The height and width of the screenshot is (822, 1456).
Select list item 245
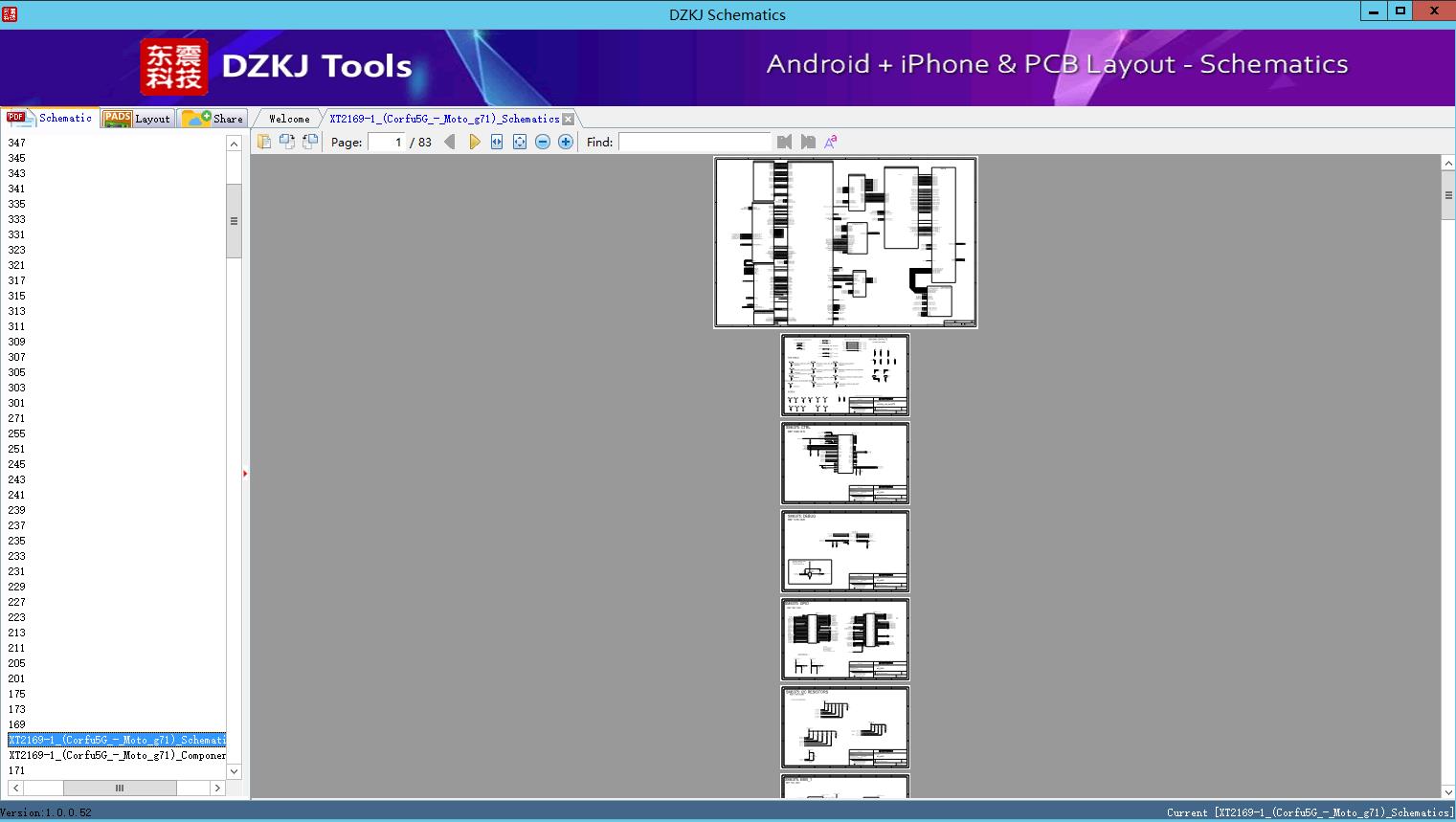[x=17, y=464]
